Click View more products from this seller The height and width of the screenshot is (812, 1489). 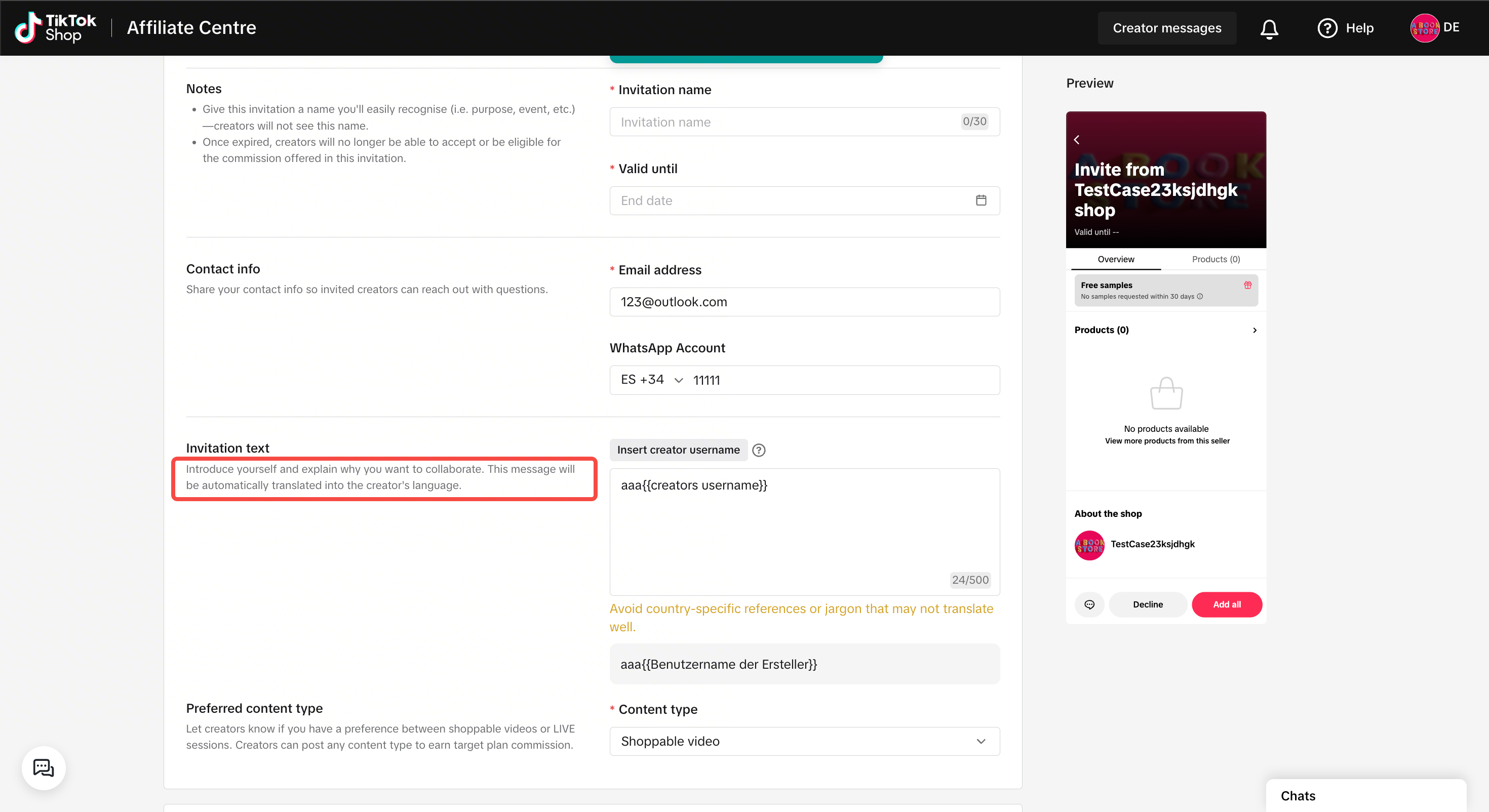[x=1167, y=441]
